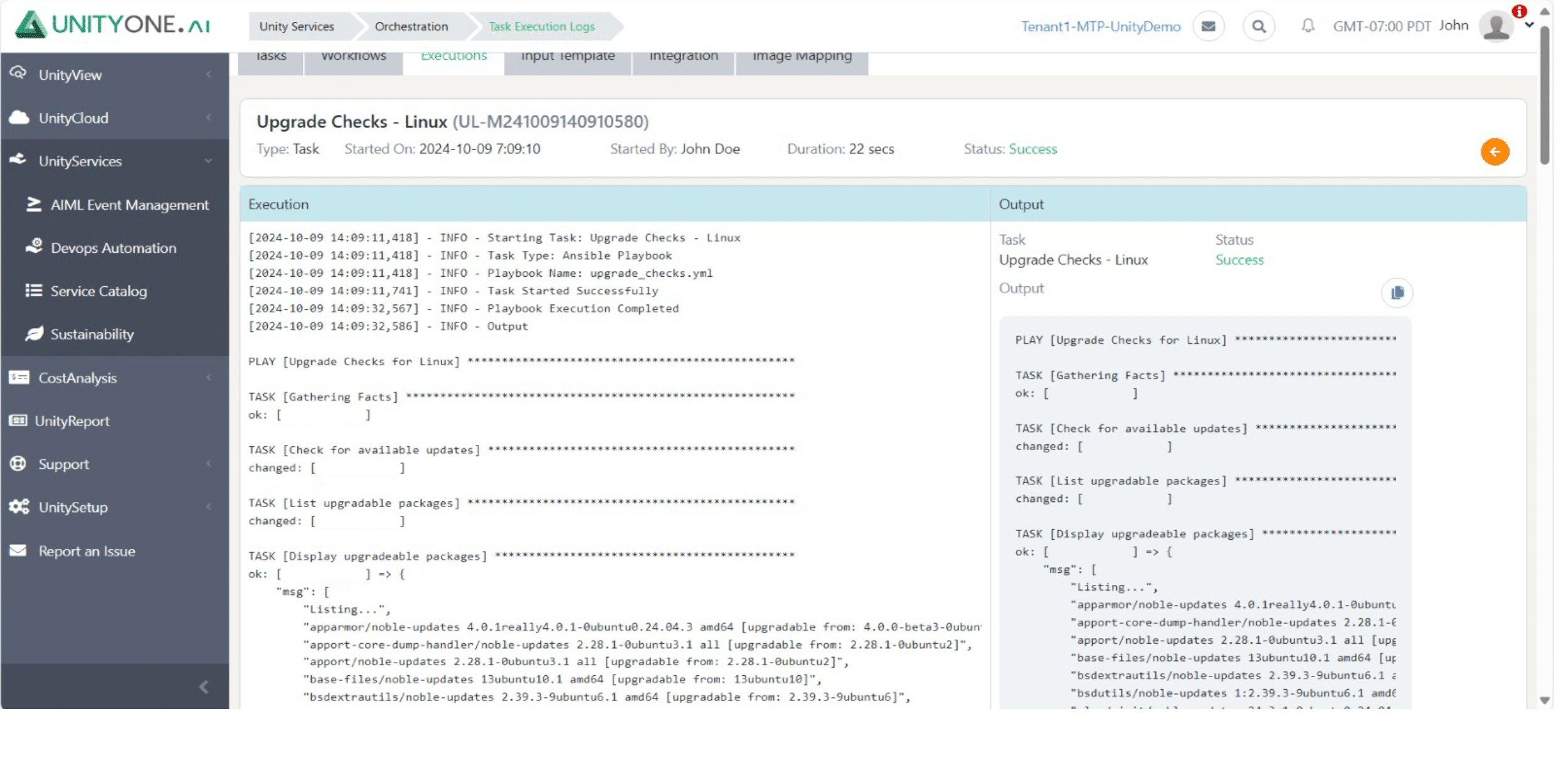This screenshot has height=770, width=1568.
Task: Go to Orchestration breadcrumb
Action: click(411, 26)
